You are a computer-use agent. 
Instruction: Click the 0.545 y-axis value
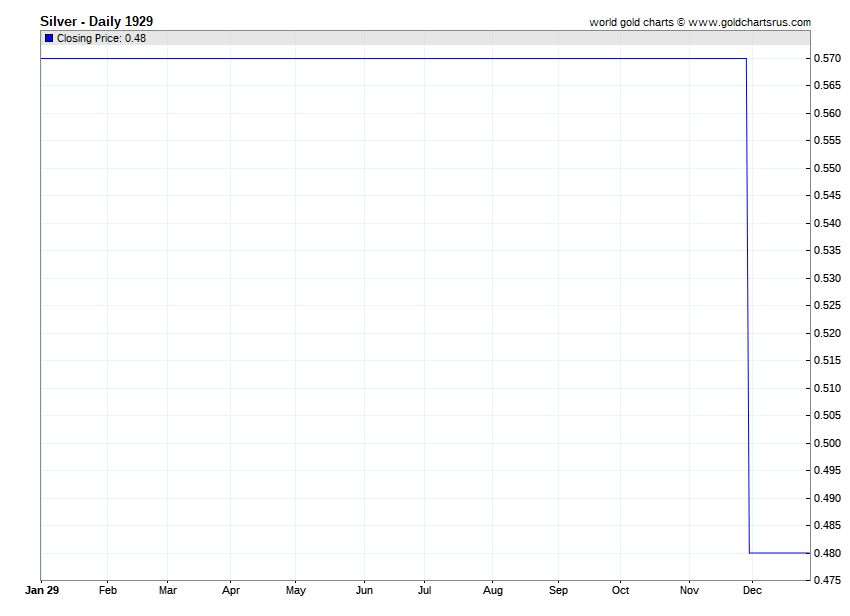(x=827, y=195)
